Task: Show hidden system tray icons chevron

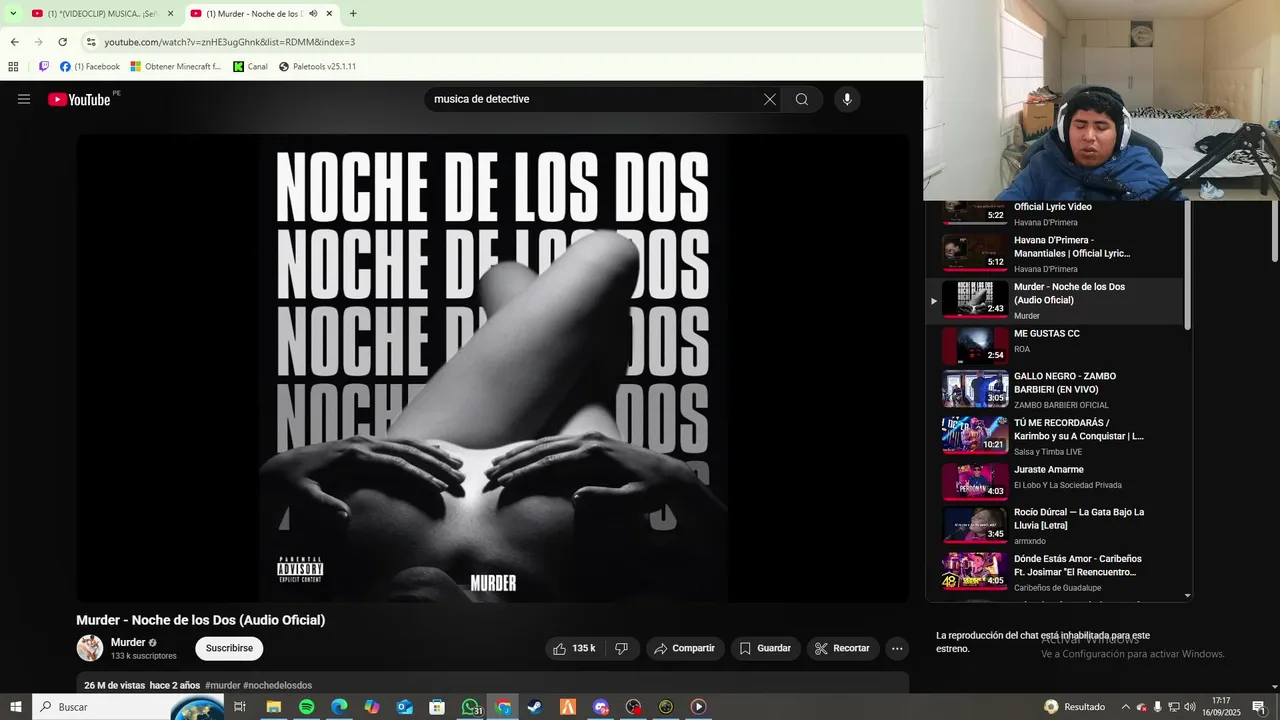Action: click(1125, 707)
